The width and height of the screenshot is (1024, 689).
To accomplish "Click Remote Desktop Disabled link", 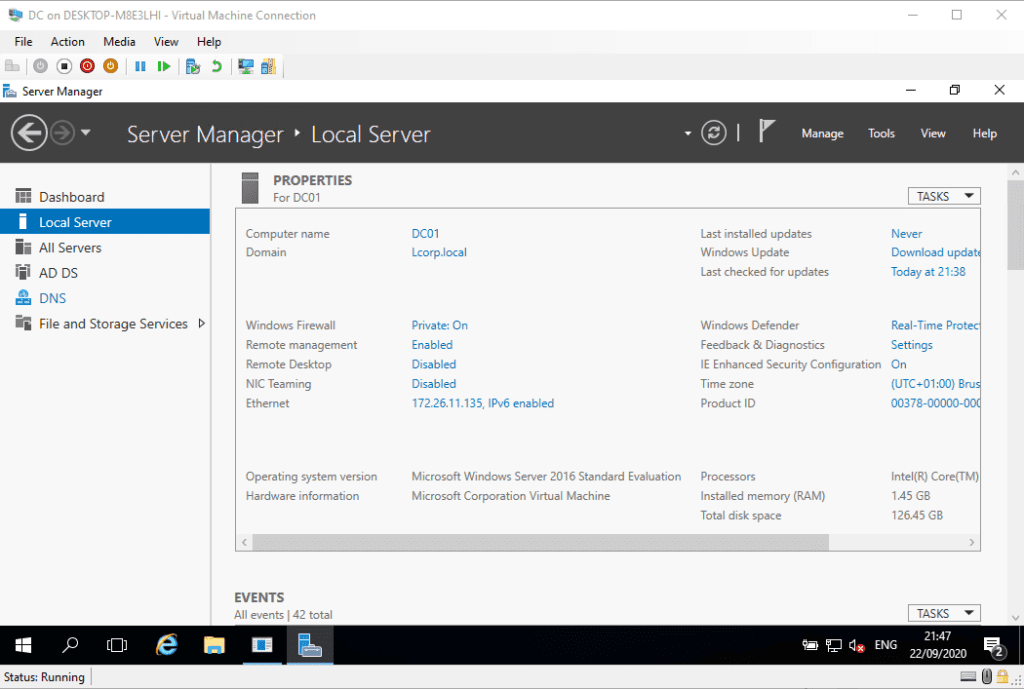I will pyautogui.click(x=434, y=364).
